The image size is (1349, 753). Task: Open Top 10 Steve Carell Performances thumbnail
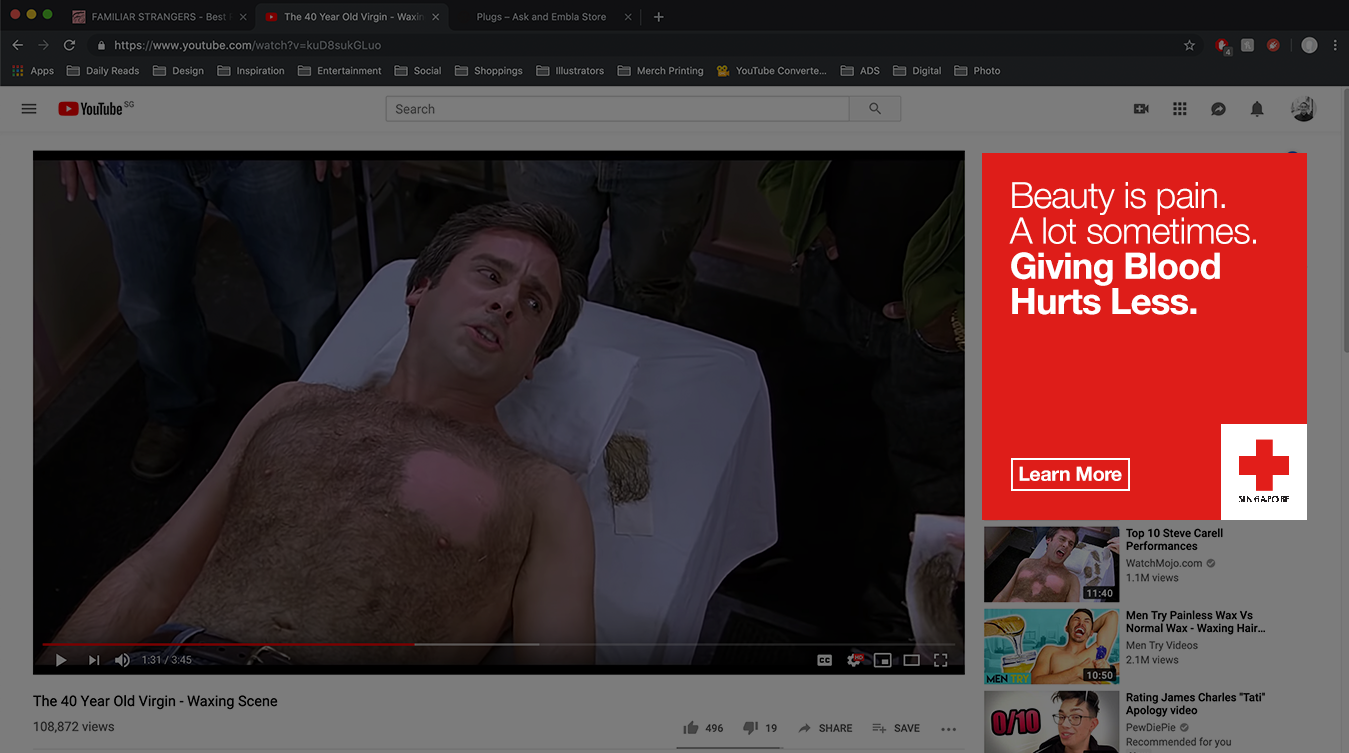point(1051,564)
